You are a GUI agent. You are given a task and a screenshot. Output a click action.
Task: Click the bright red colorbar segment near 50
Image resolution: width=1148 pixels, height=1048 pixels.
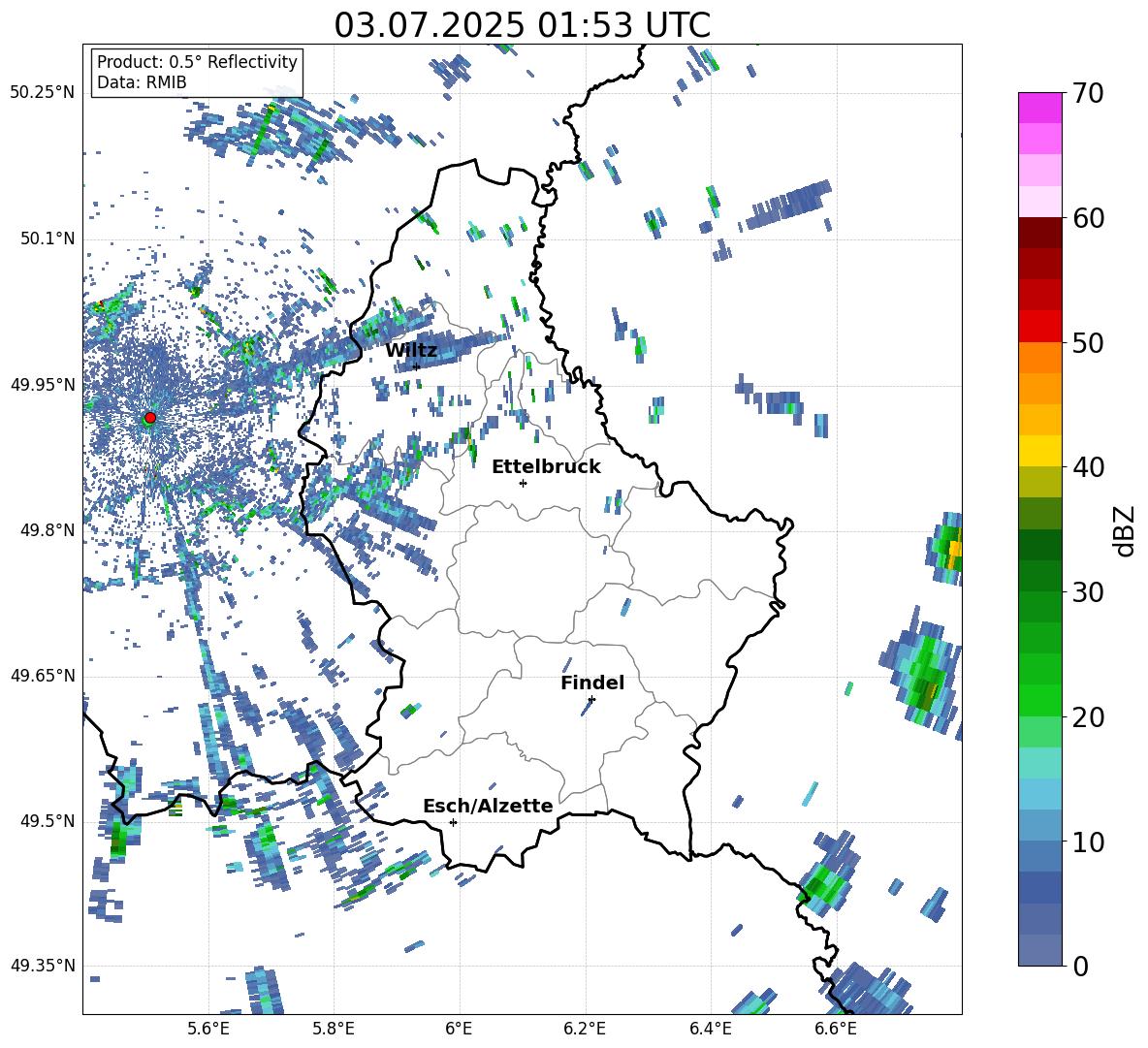tap(1039, 327)
